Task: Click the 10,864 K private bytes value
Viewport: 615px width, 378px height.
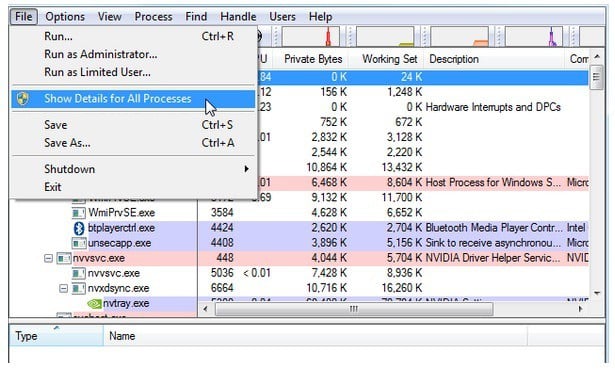Action: tap(326, 167)
